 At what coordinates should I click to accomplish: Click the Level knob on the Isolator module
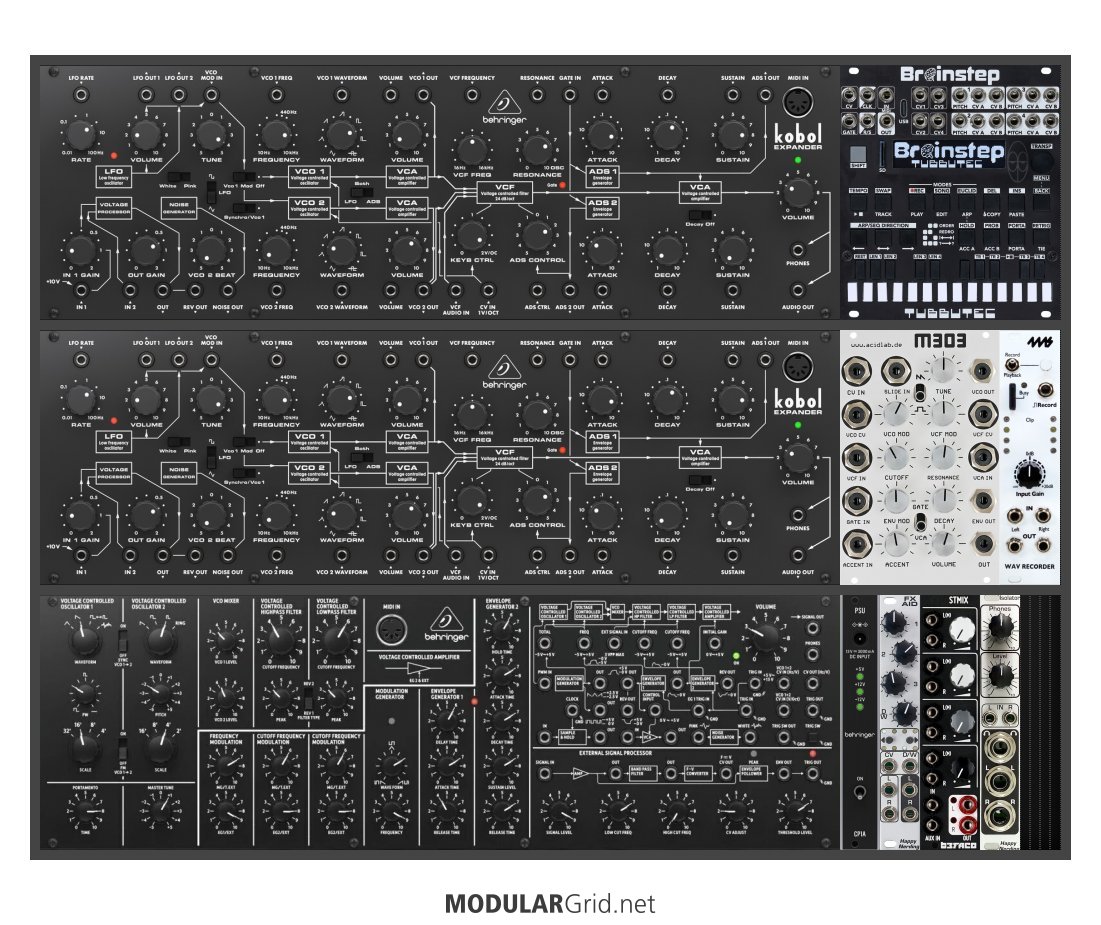click(999, 676)
